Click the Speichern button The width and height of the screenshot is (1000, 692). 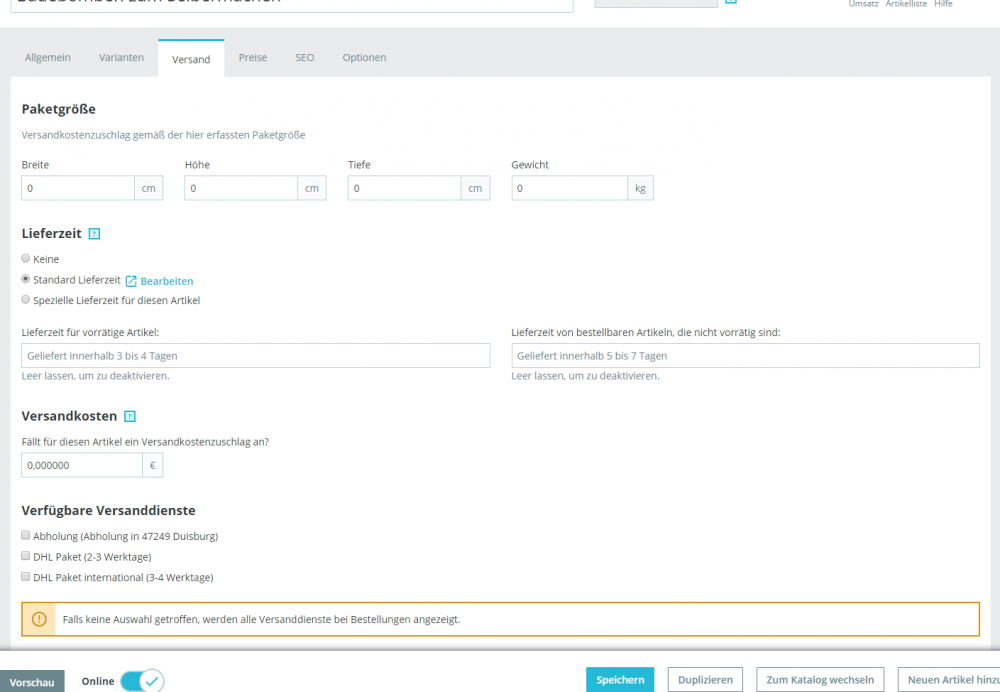[x=620, y=680]
